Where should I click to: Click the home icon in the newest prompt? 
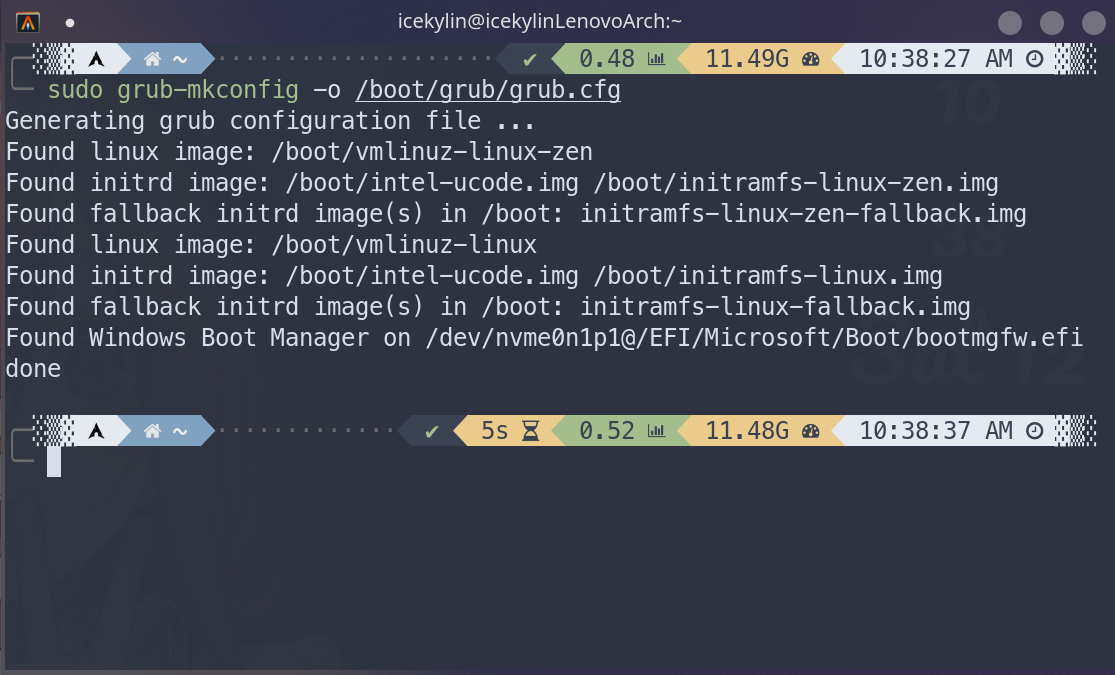click(153, 431)
